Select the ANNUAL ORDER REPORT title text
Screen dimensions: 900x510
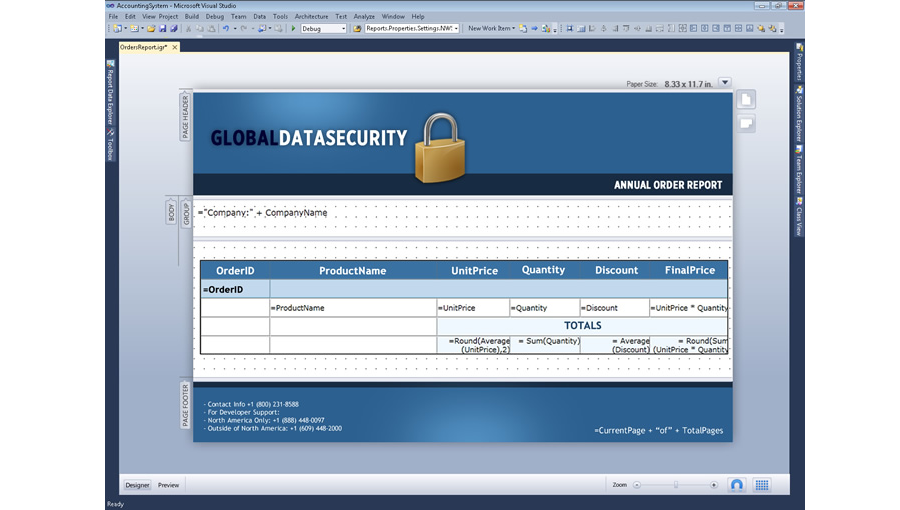pos(668,185)
